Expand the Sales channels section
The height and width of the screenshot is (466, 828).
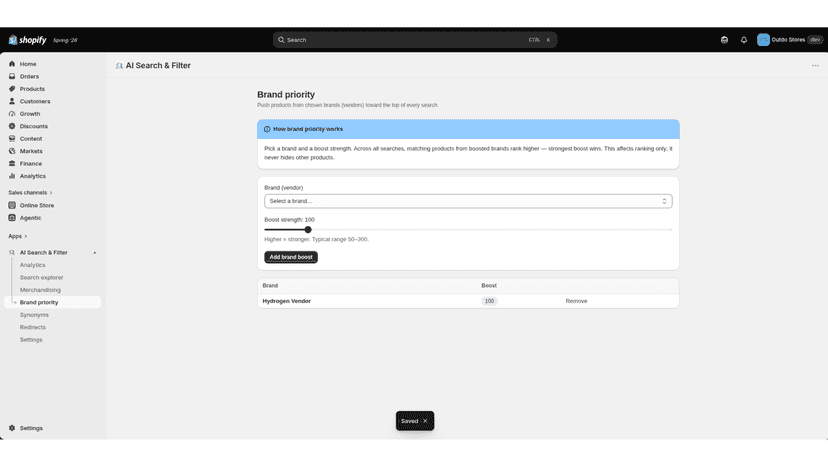point(30,192)
